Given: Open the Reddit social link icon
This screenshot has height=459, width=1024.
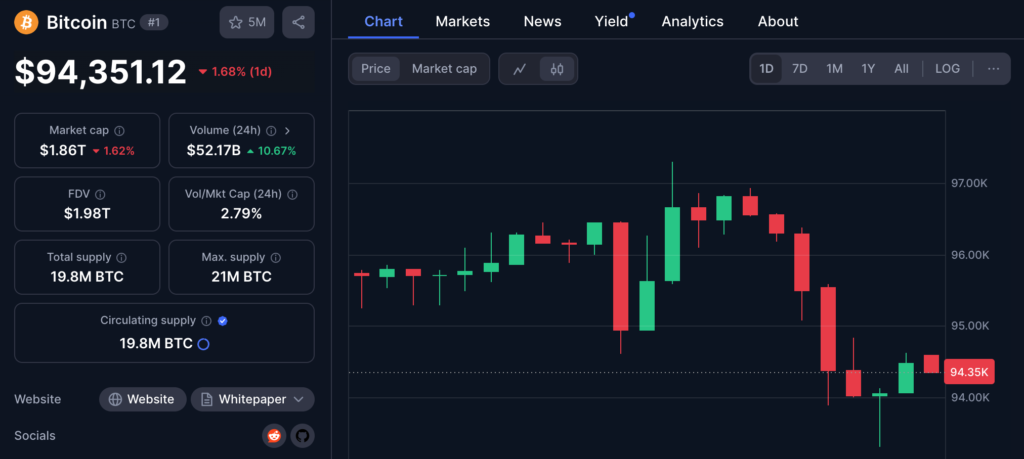Looking at the screenshot, I should (x=274, y=435).
